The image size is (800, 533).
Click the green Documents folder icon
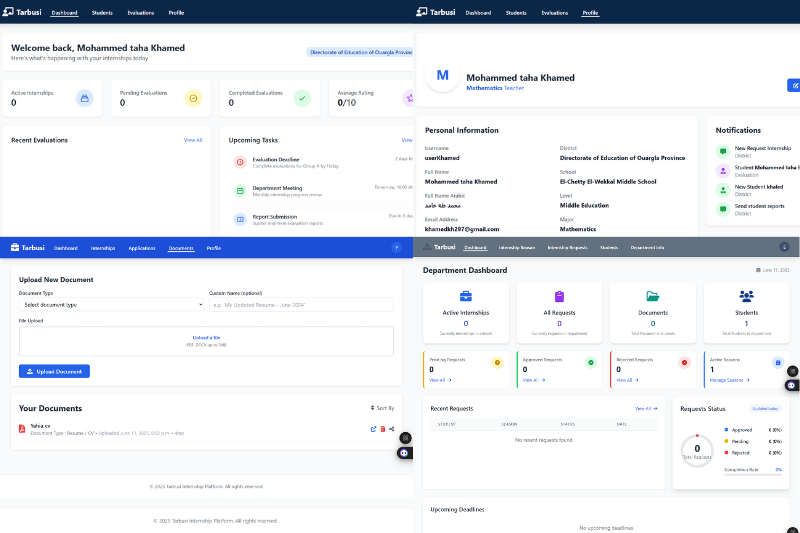pos(652,296)
